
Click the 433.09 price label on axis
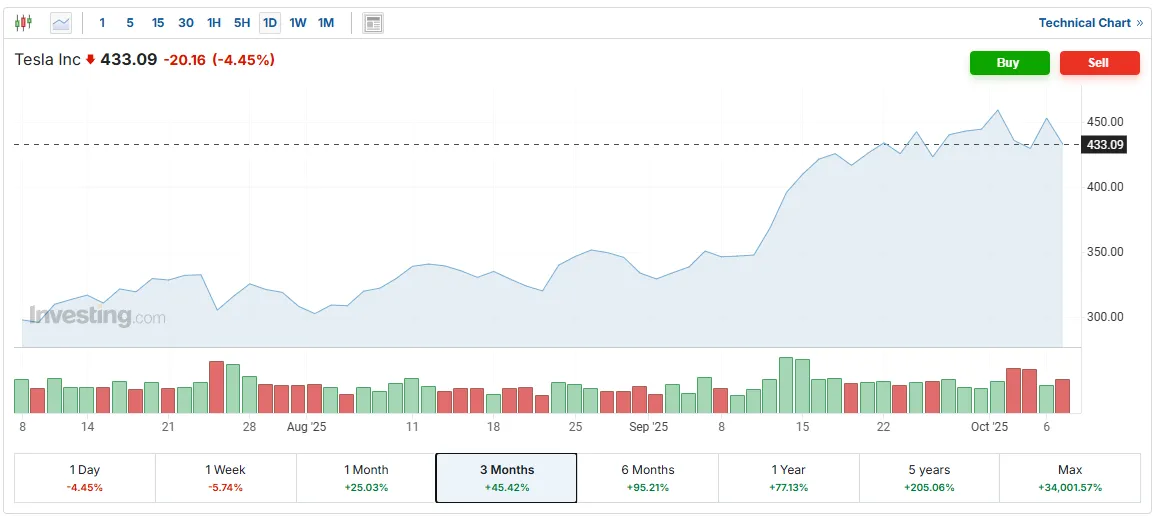(x=1105, y=145)
